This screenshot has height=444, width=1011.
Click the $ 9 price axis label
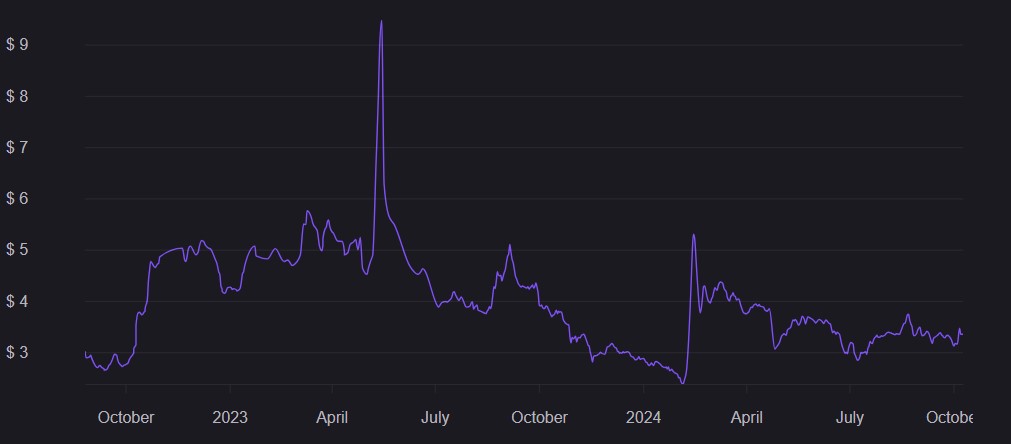point(15,44)
